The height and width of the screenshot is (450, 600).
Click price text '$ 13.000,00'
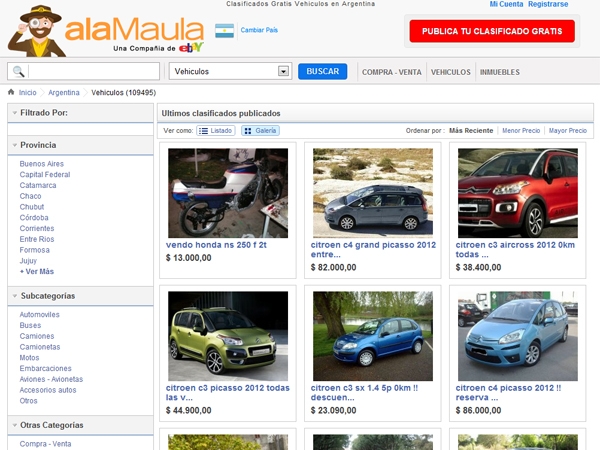point(188,258)
